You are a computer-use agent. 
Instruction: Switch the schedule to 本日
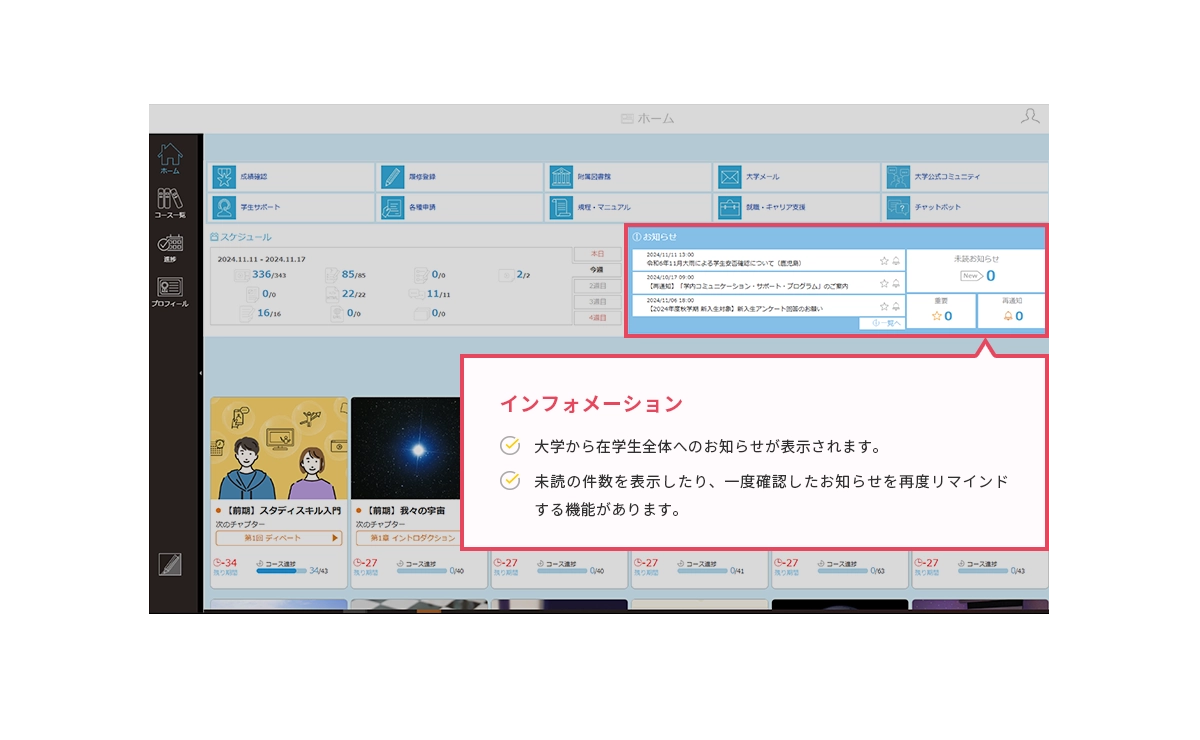tap(596, 254)
